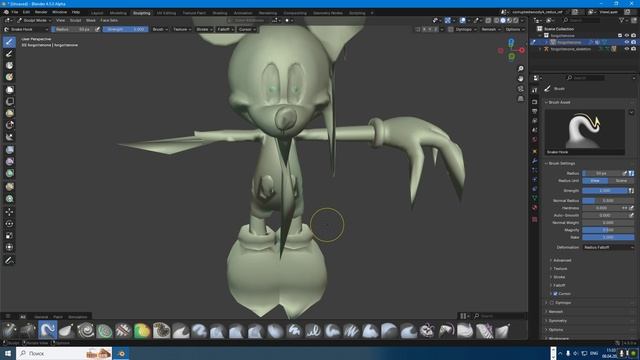Image resolution: width=640 pixels, height=360 pixels.
Task: Open the Cursor popover in tool header
Action: point(247,29)
